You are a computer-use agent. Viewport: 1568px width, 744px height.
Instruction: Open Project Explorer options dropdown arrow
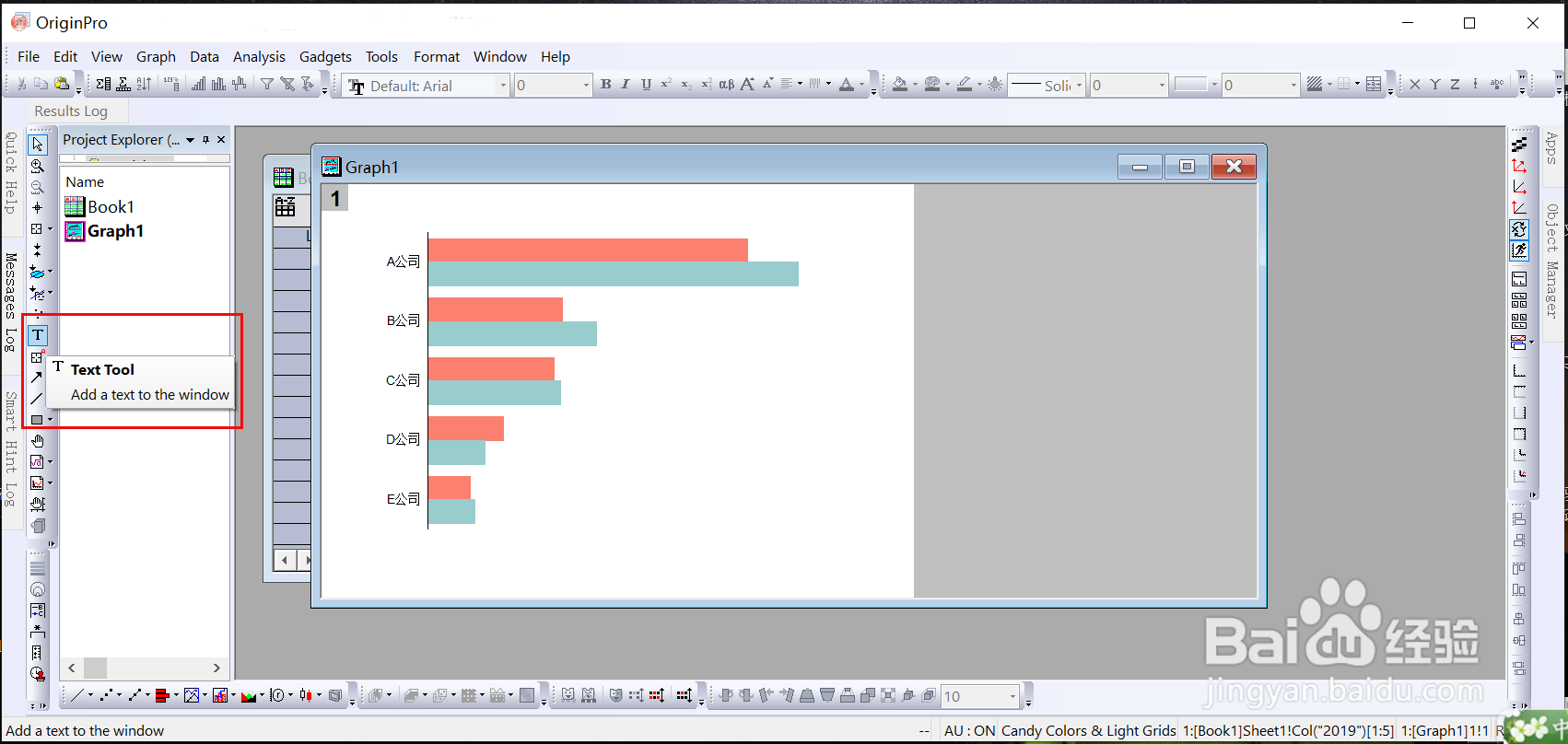(x=190, y=140)
